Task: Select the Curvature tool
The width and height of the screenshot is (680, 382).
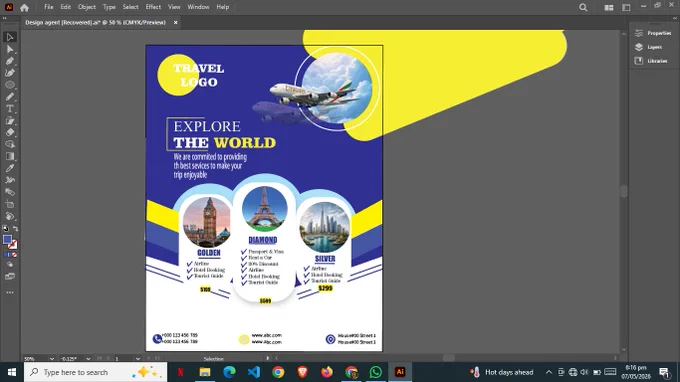Action: tap(10, 73)
